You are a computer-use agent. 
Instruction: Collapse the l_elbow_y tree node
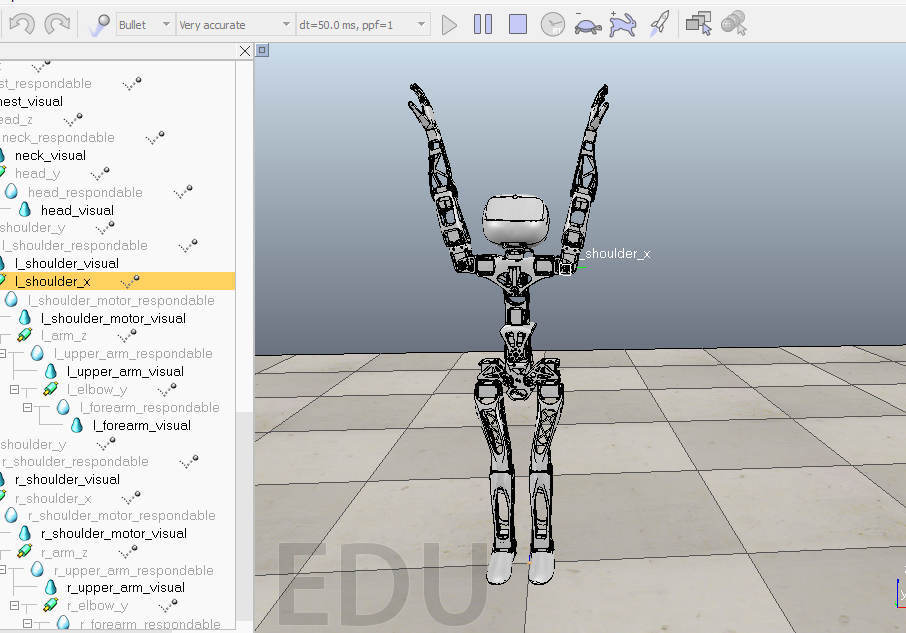coord(14,390)
